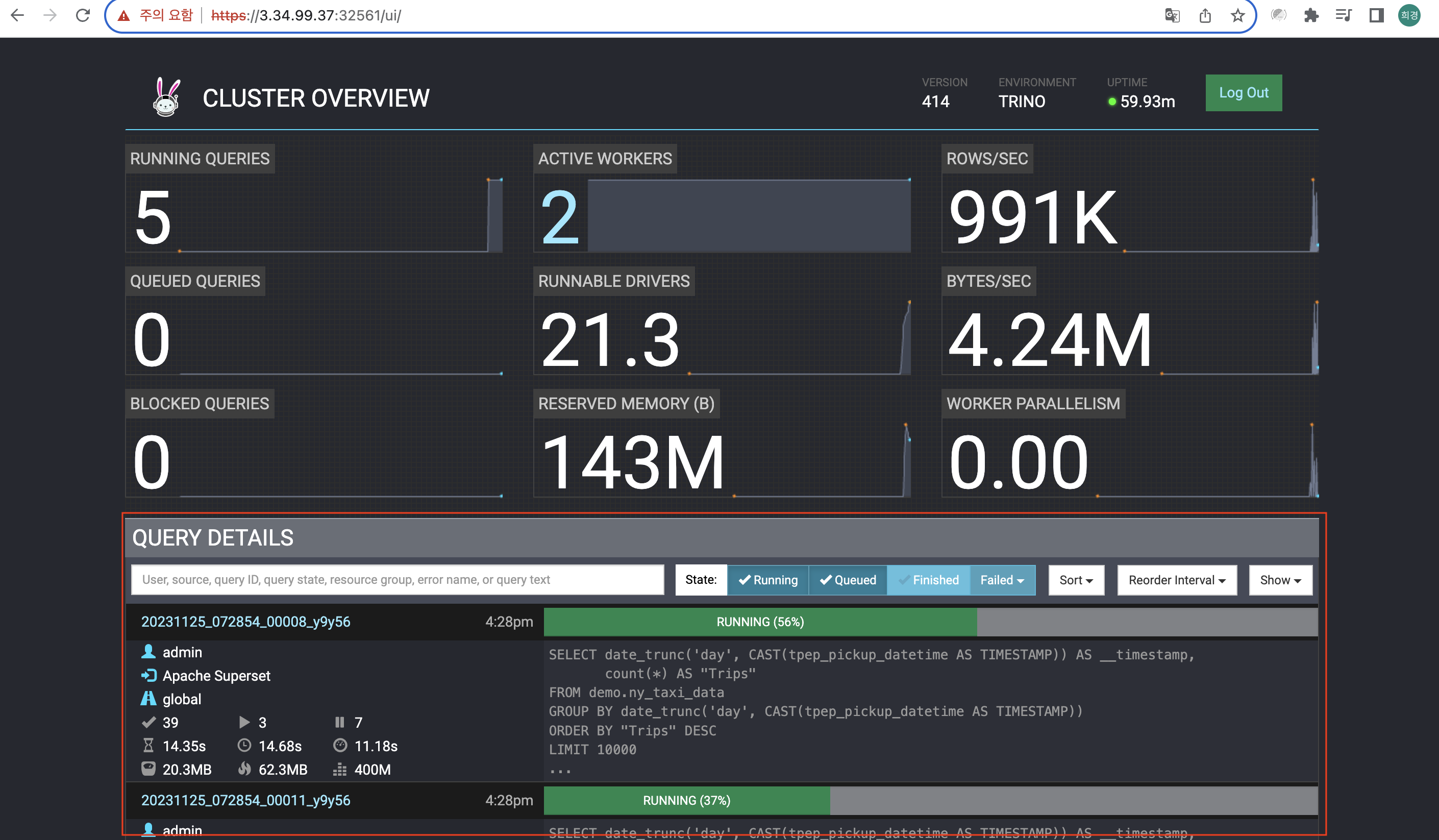Click the share page icon

(1205, 15)
